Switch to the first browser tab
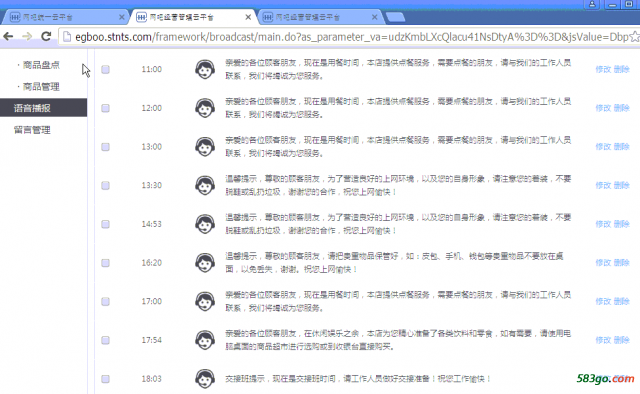The image size is (640, 394). tap(65, 17)
